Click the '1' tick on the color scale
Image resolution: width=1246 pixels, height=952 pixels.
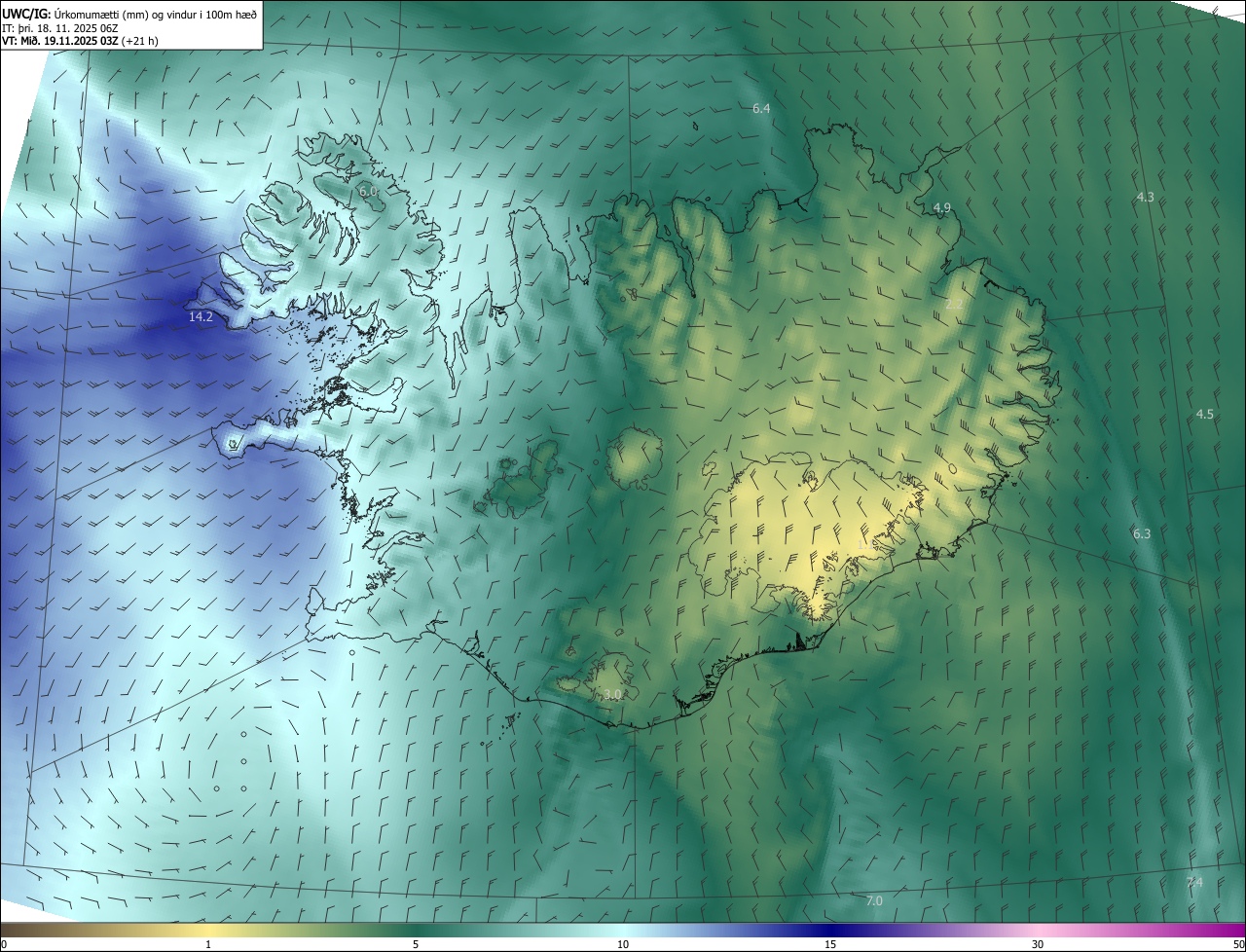tap(208, 945)
